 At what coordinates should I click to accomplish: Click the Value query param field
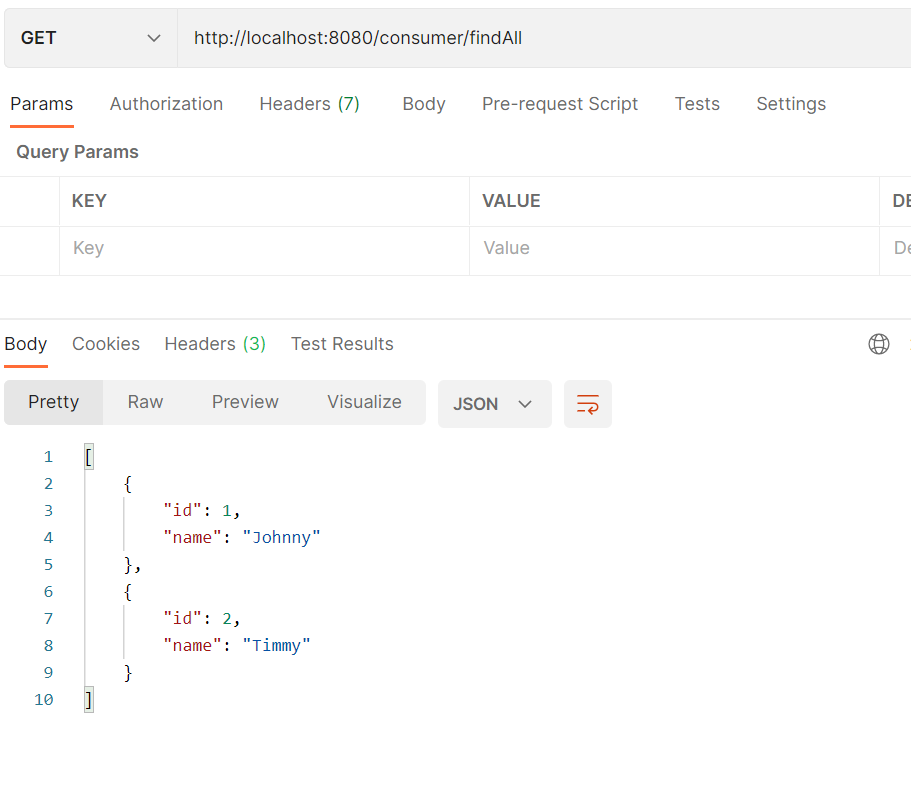[x=674, y=248]
